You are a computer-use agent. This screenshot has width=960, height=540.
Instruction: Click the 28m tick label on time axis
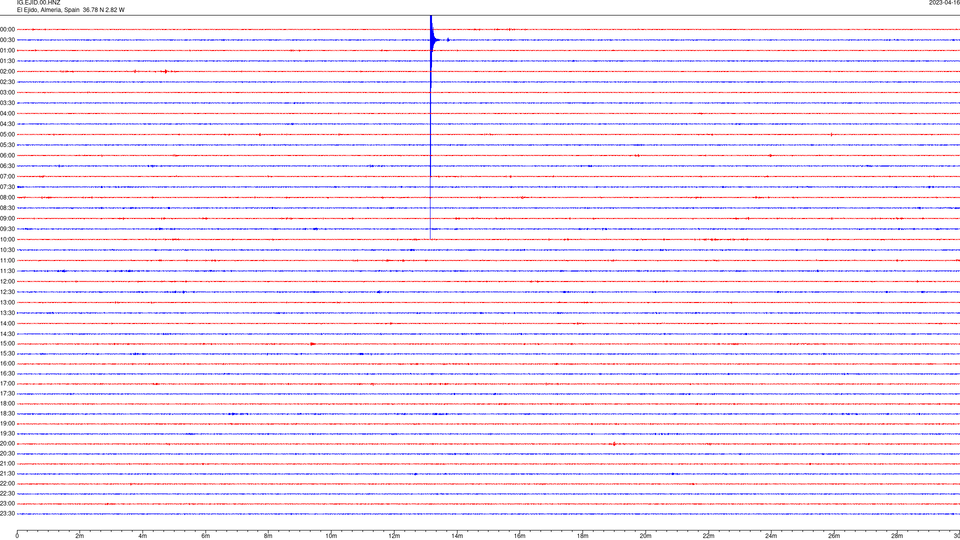(897, 536)
